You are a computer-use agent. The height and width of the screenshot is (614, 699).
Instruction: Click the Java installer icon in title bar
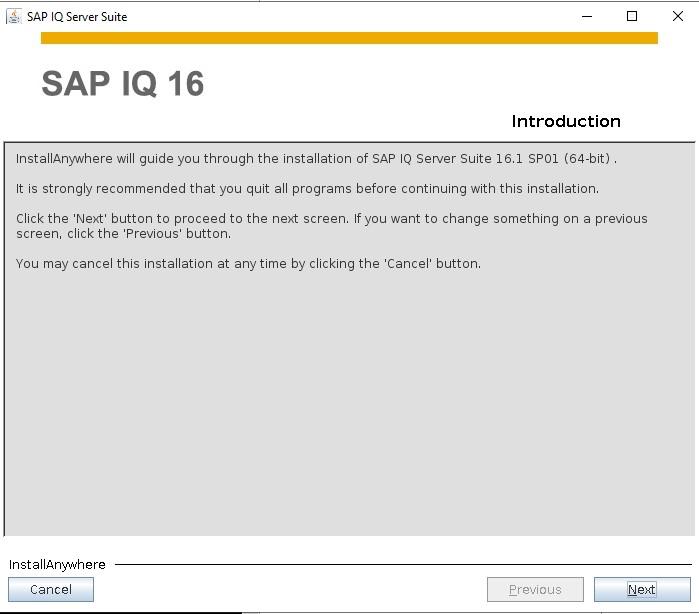(x=14, y=16)
